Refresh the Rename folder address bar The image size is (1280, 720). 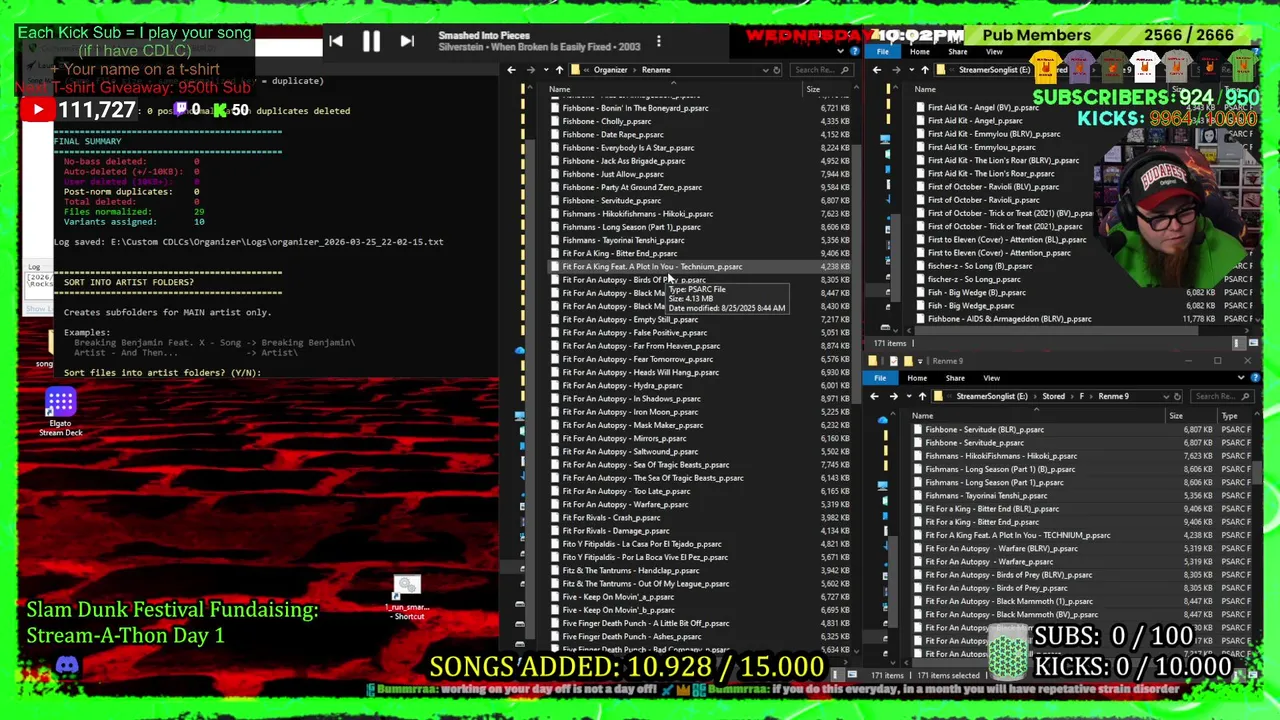coord(777,70)
